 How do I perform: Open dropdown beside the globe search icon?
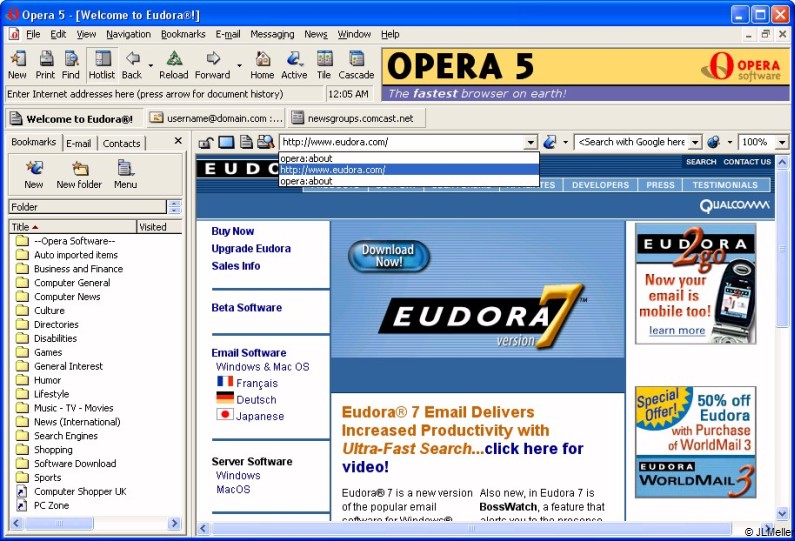pyautogui.click(x=730, y=142)
